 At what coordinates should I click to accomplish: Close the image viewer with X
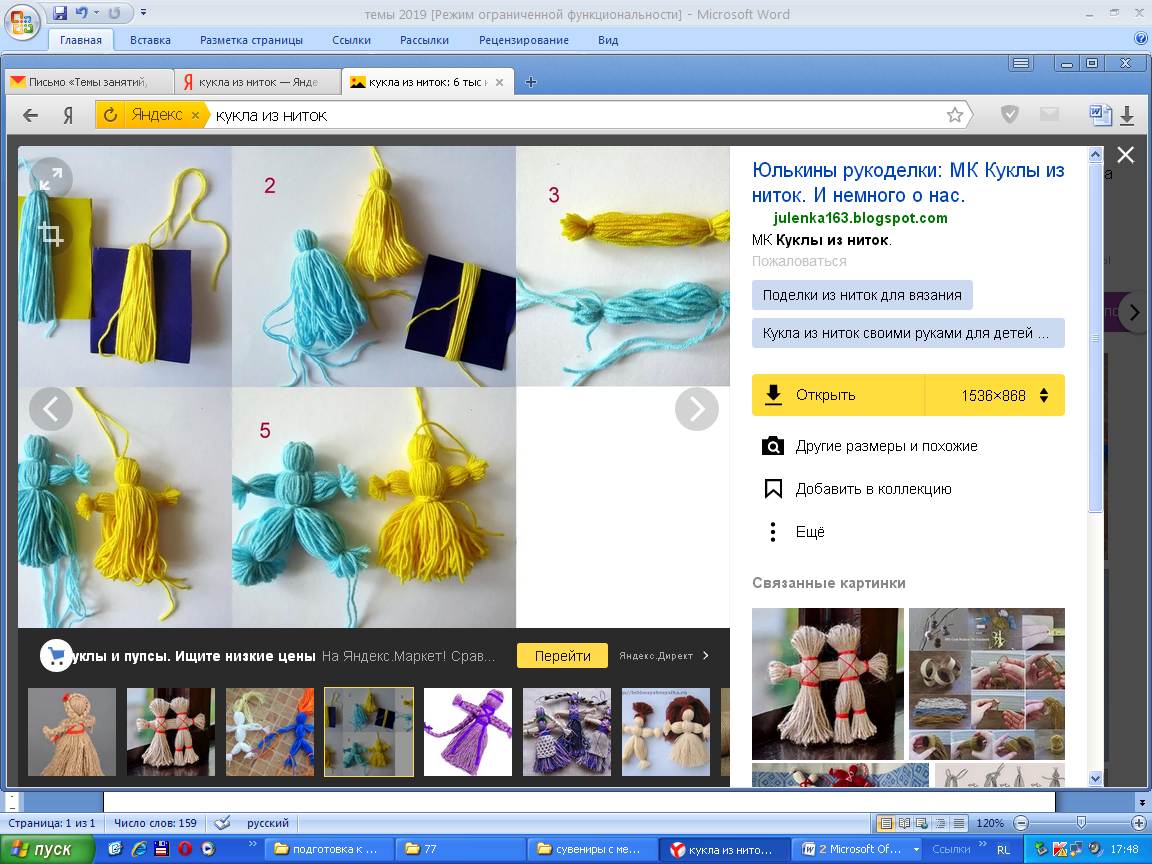click(1126, 155)
